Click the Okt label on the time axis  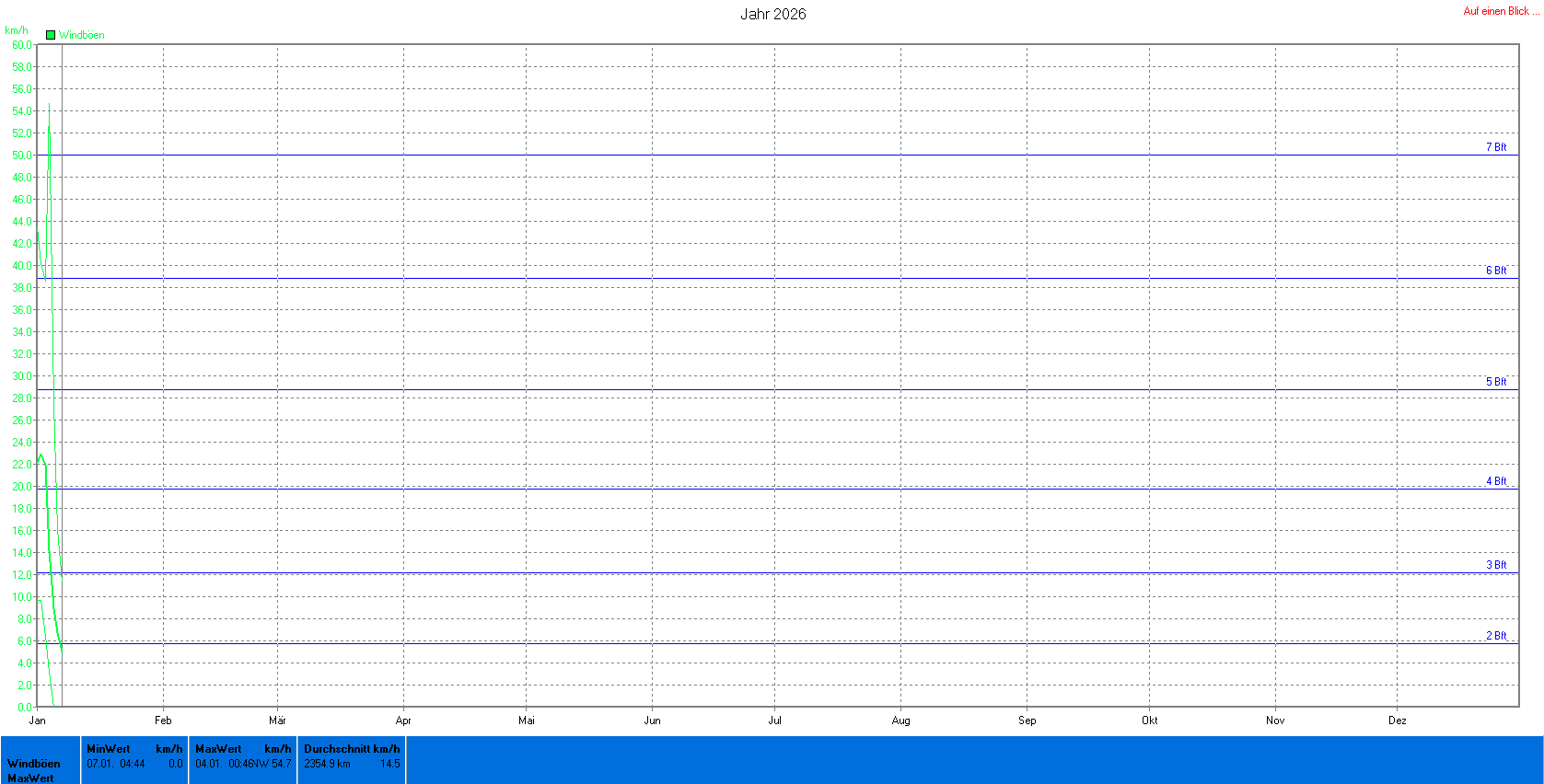pyautogui.click(x=1149, y=721)
